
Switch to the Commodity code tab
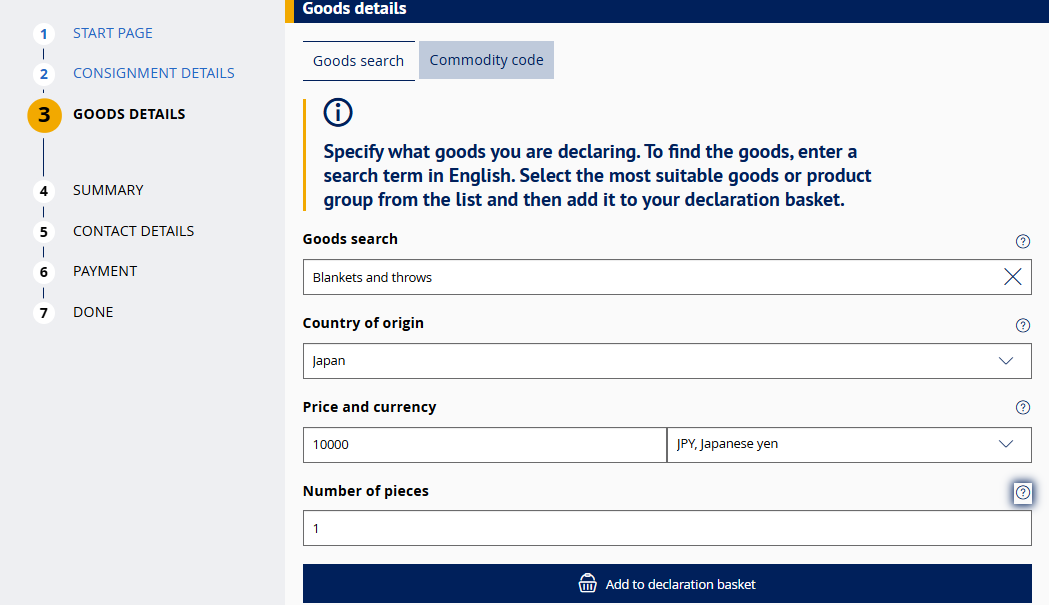click(x=486, y=60)
